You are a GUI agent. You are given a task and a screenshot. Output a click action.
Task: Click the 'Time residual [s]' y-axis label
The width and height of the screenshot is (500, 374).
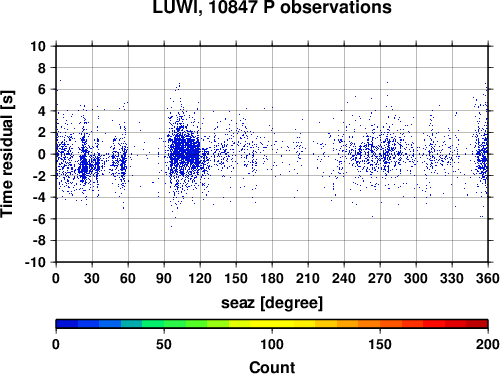click(7, 154)
